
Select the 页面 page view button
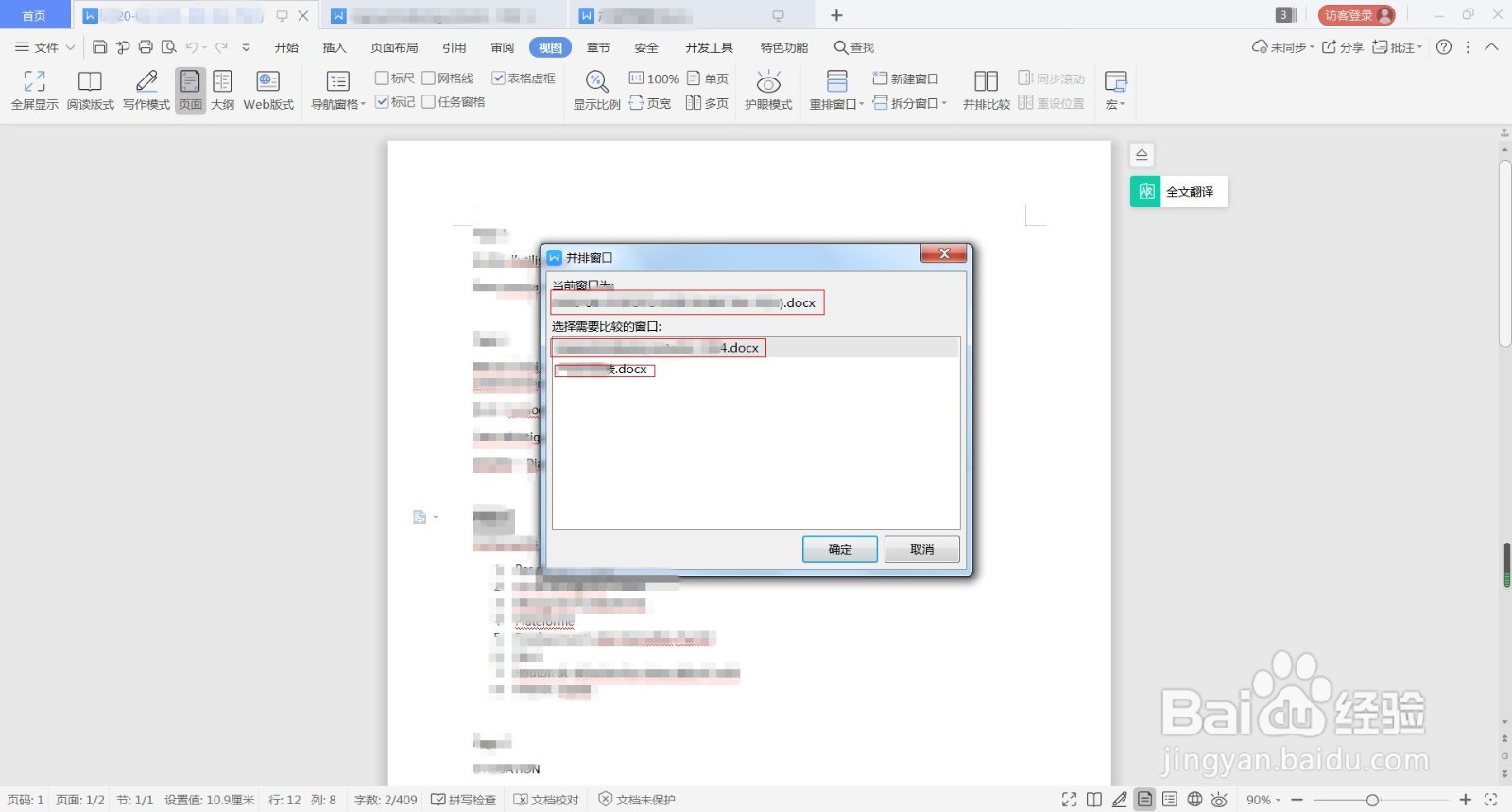coord(190,91)
